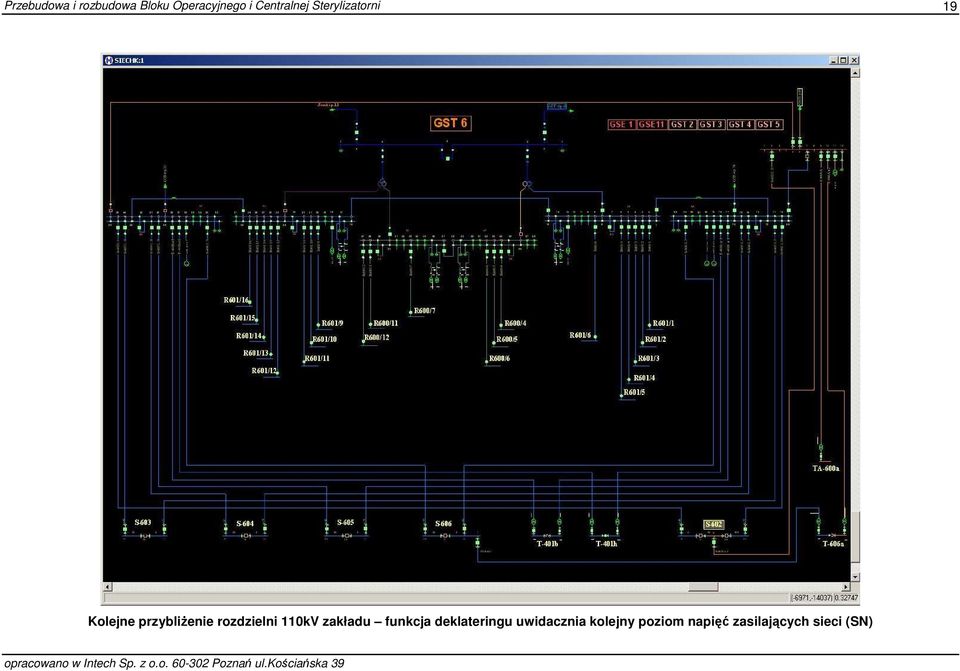Select feeder label R601/3
The height and width of the screenshot is (671, 960).
coord(648,358)
